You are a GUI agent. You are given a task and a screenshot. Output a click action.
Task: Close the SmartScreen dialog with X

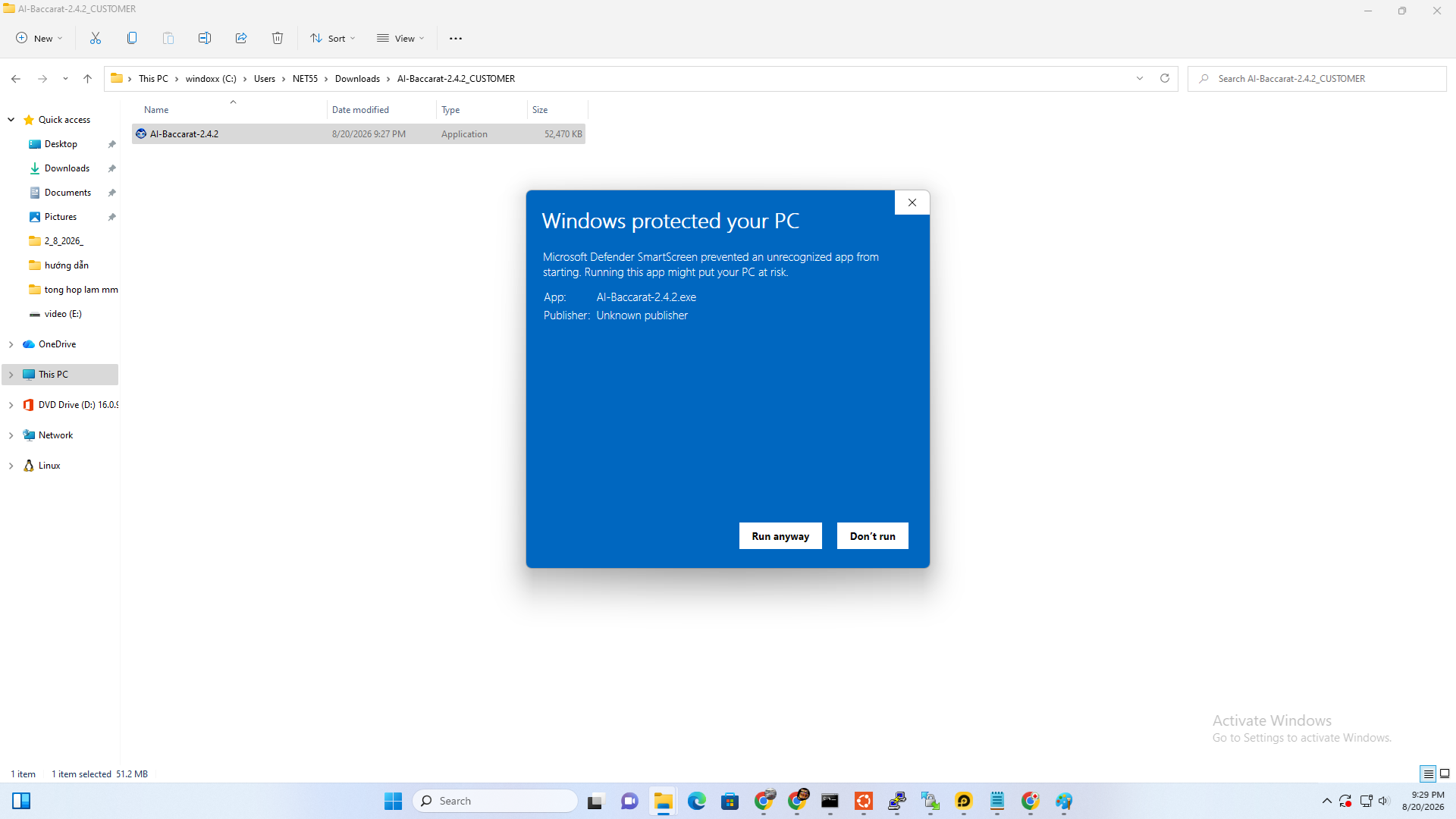pos(912,202)
